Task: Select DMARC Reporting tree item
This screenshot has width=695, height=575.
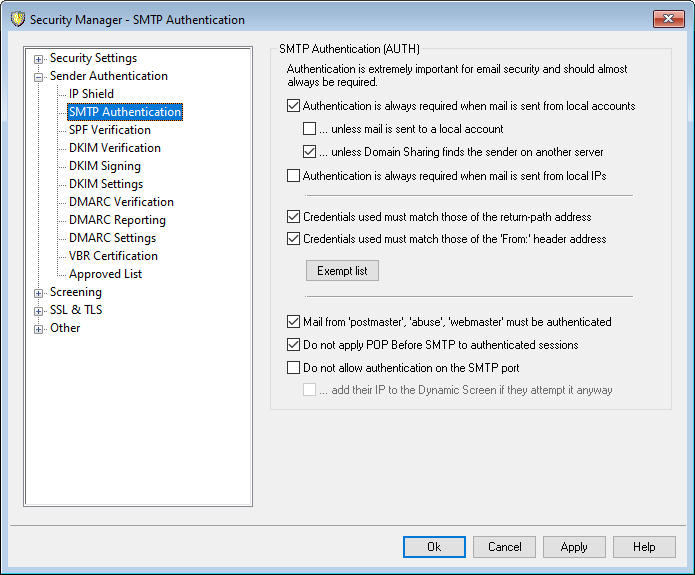Action: pos(117,220)
